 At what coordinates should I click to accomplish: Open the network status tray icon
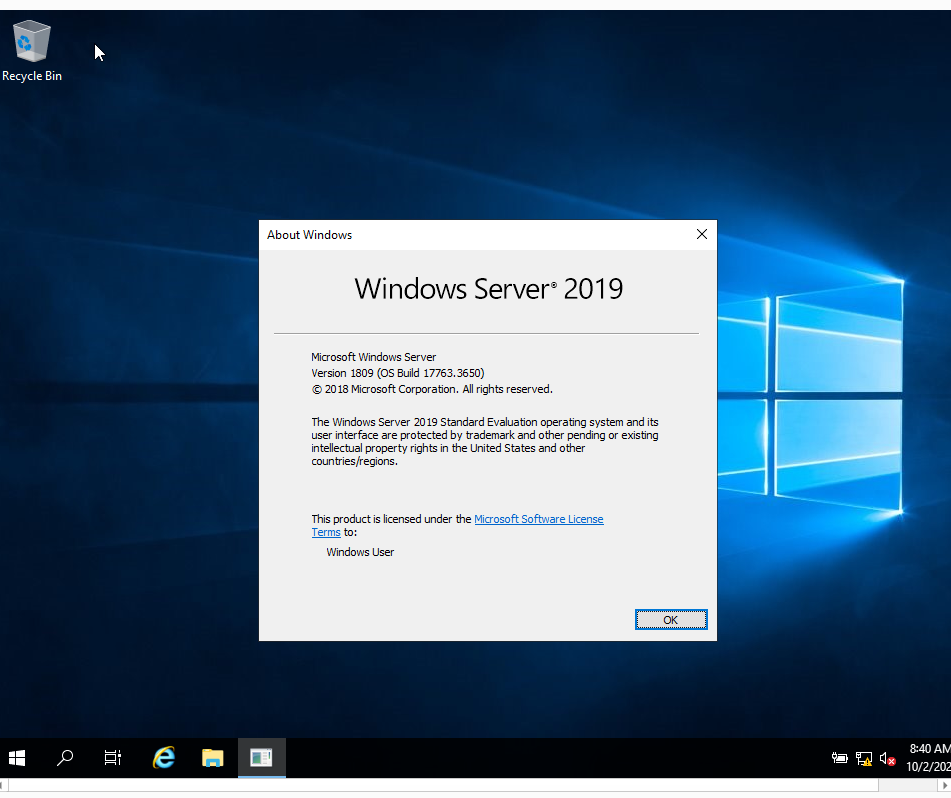(x=864, y=758)
